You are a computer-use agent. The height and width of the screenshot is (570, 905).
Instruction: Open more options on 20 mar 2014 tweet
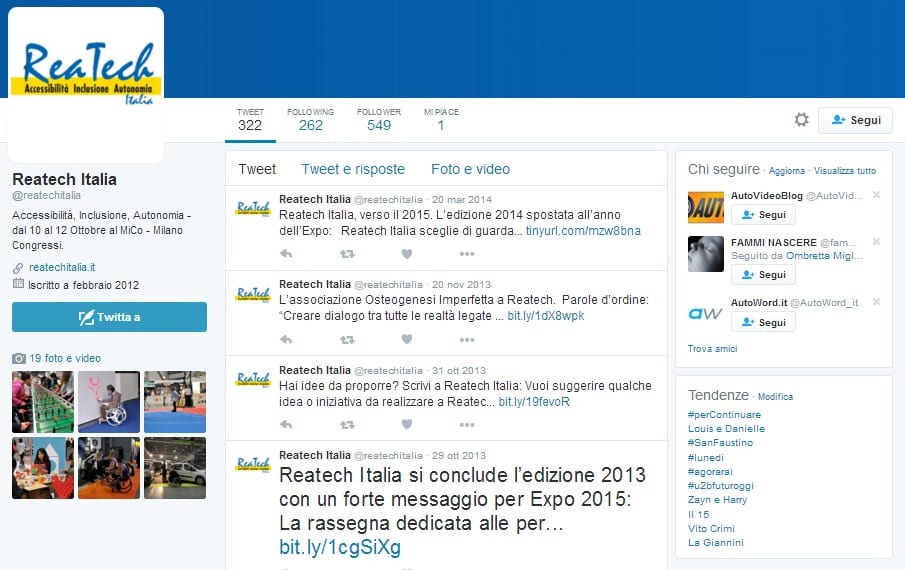tap(467, 254)
